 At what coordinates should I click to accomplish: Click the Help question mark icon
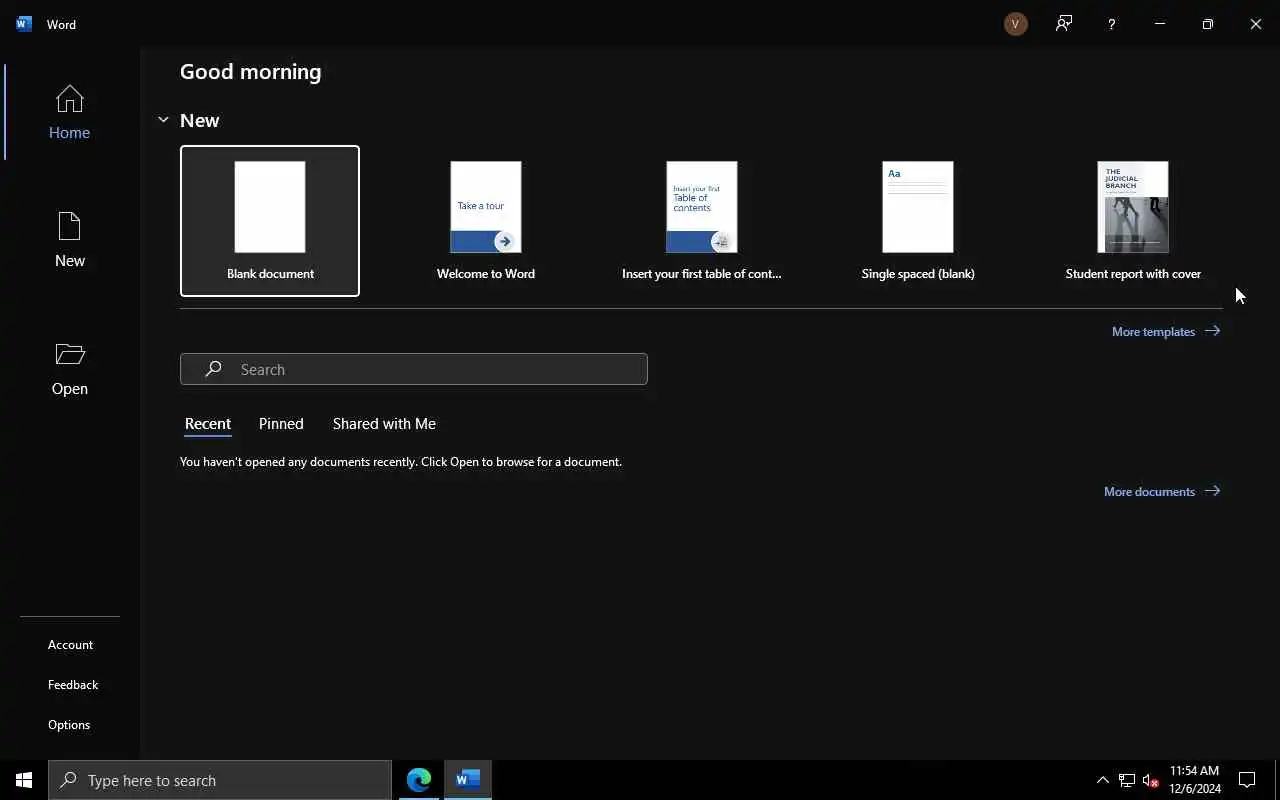[x=1111, y=24]
